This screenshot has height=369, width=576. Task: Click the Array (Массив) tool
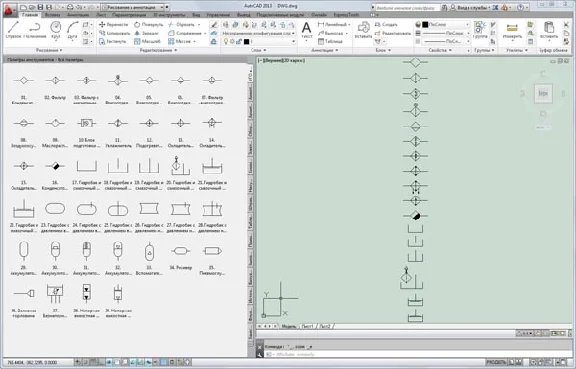point(180,42)
